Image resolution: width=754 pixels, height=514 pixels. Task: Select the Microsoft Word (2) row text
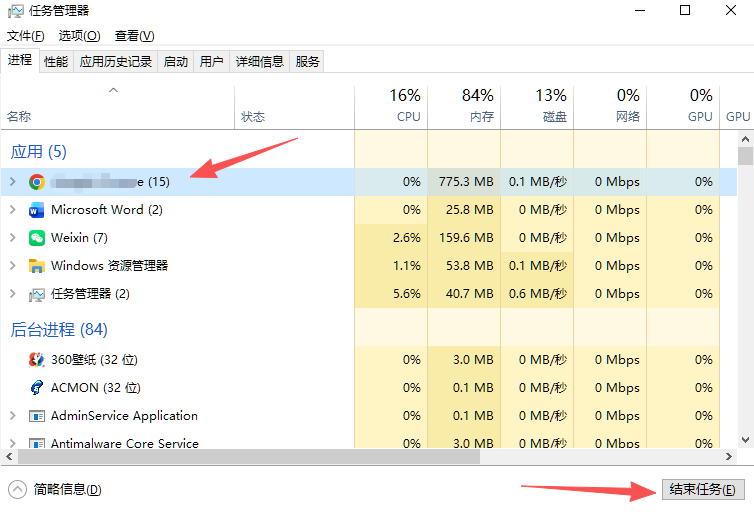pyautogui.click(x=107, y=210)
